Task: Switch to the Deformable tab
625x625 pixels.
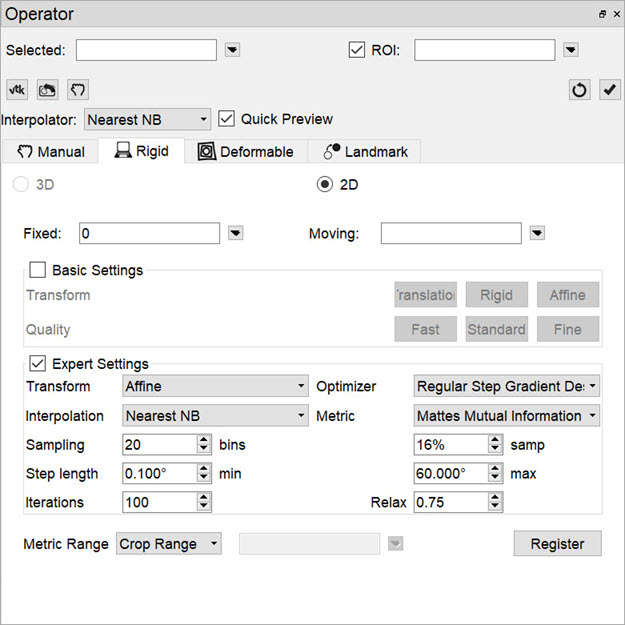Action: [x=246, y=152]
